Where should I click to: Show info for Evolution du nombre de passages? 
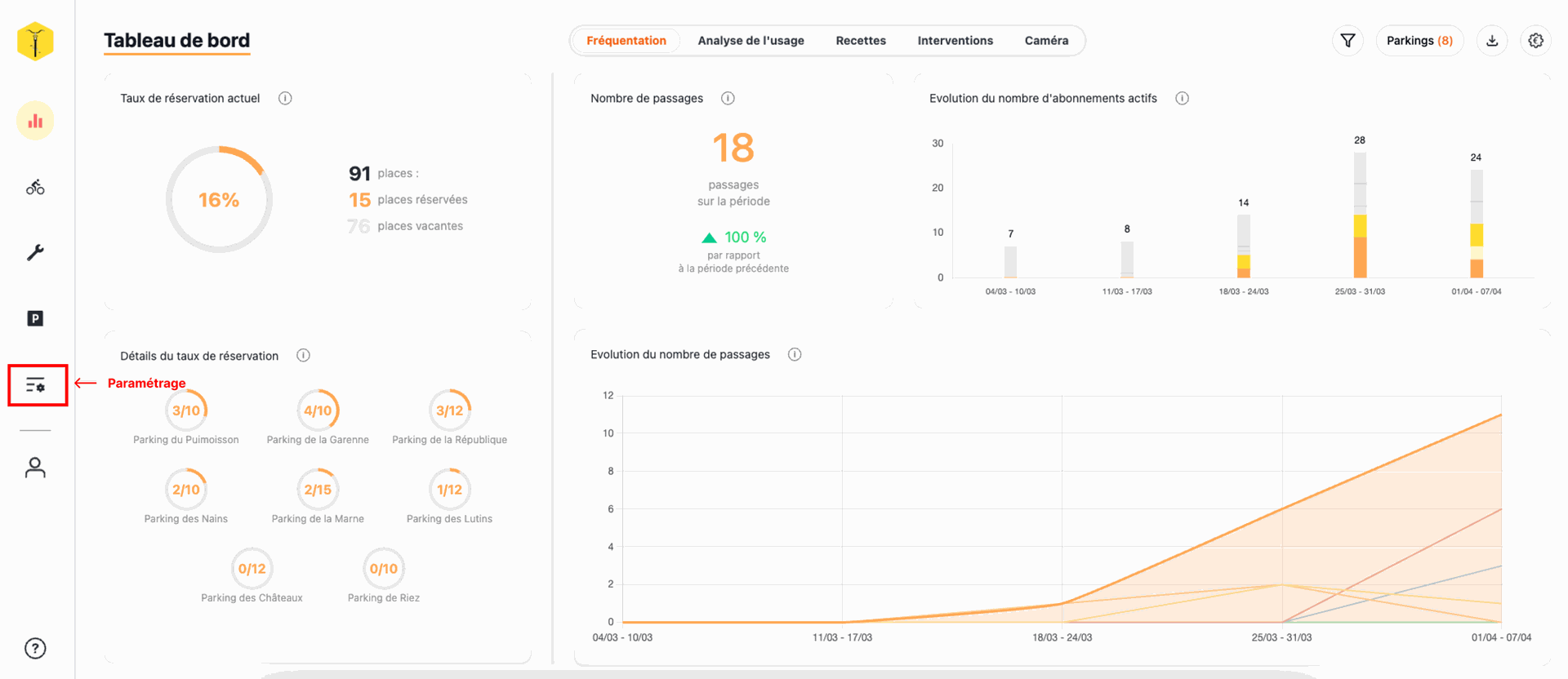tap(795, 354)
